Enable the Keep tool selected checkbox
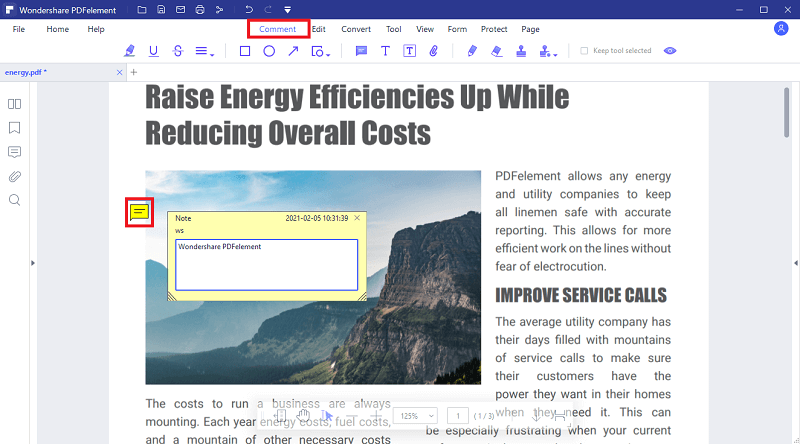This screenshot has height=444, width=800. pyautogui.click(x=584, y=51)
